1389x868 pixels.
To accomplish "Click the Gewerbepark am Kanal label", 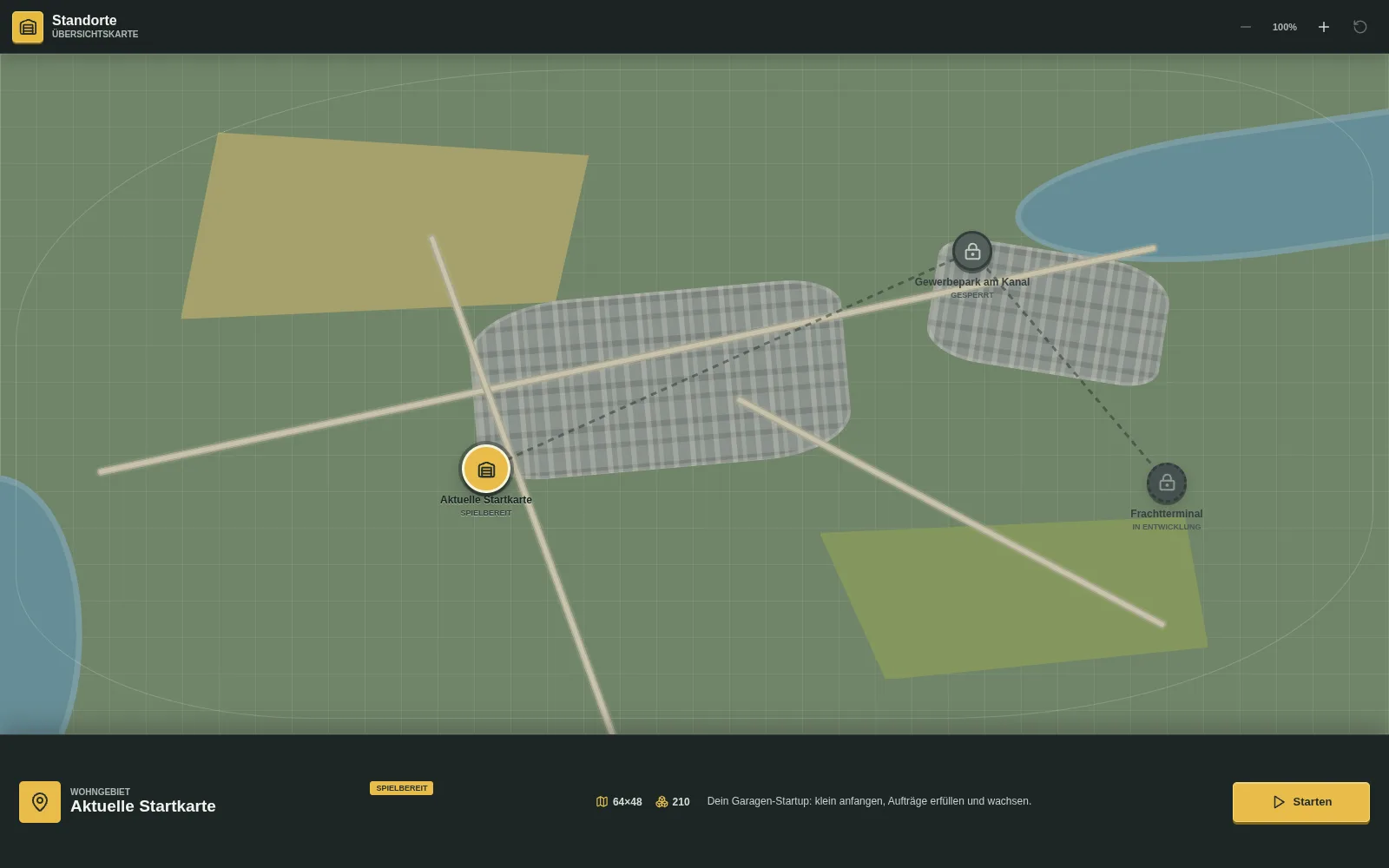I will [x=972, y=282].
